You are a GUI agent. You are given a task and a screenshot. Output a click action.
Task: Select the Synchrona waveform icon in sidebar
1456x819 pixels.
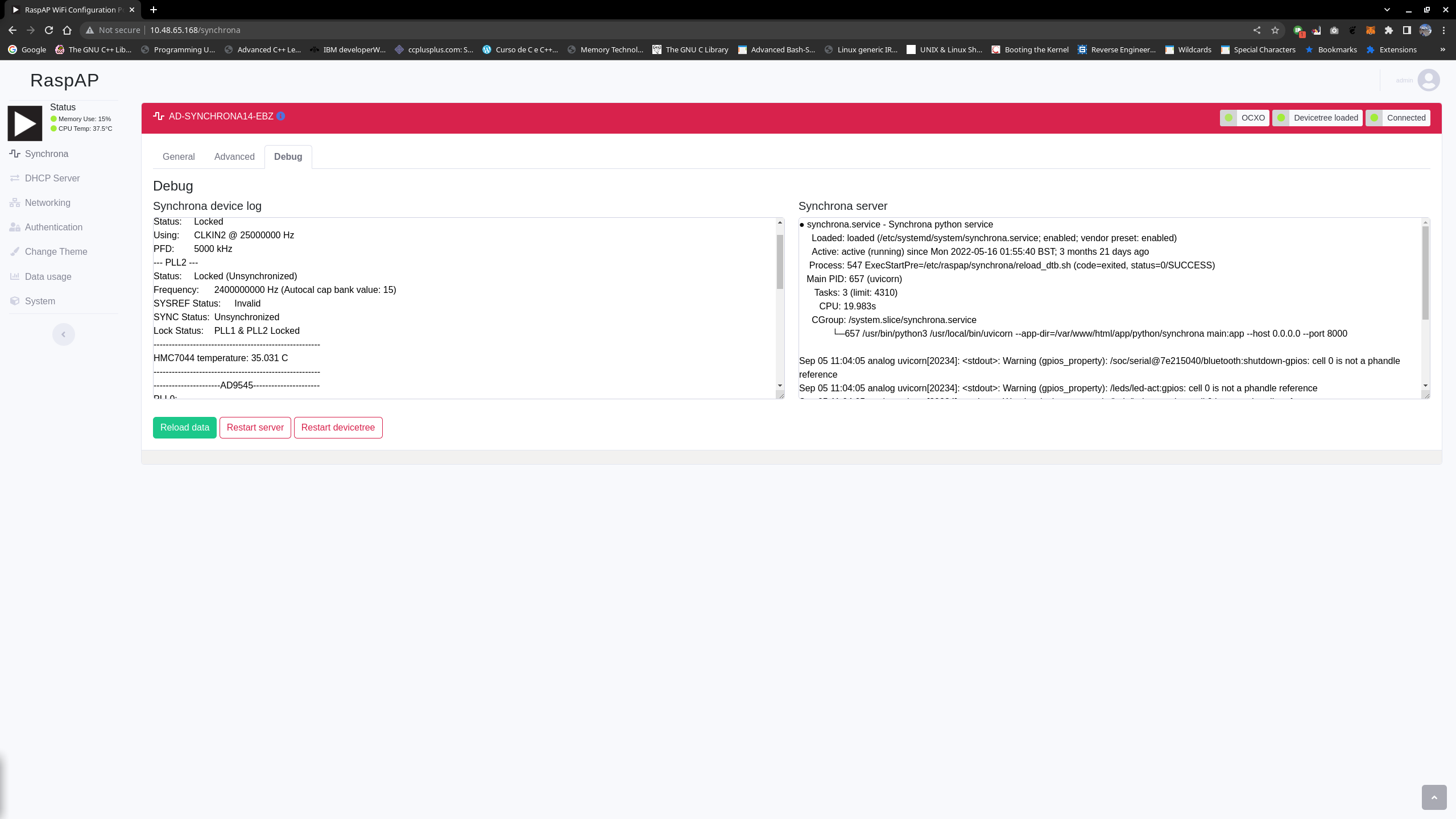tap(15, 154)
